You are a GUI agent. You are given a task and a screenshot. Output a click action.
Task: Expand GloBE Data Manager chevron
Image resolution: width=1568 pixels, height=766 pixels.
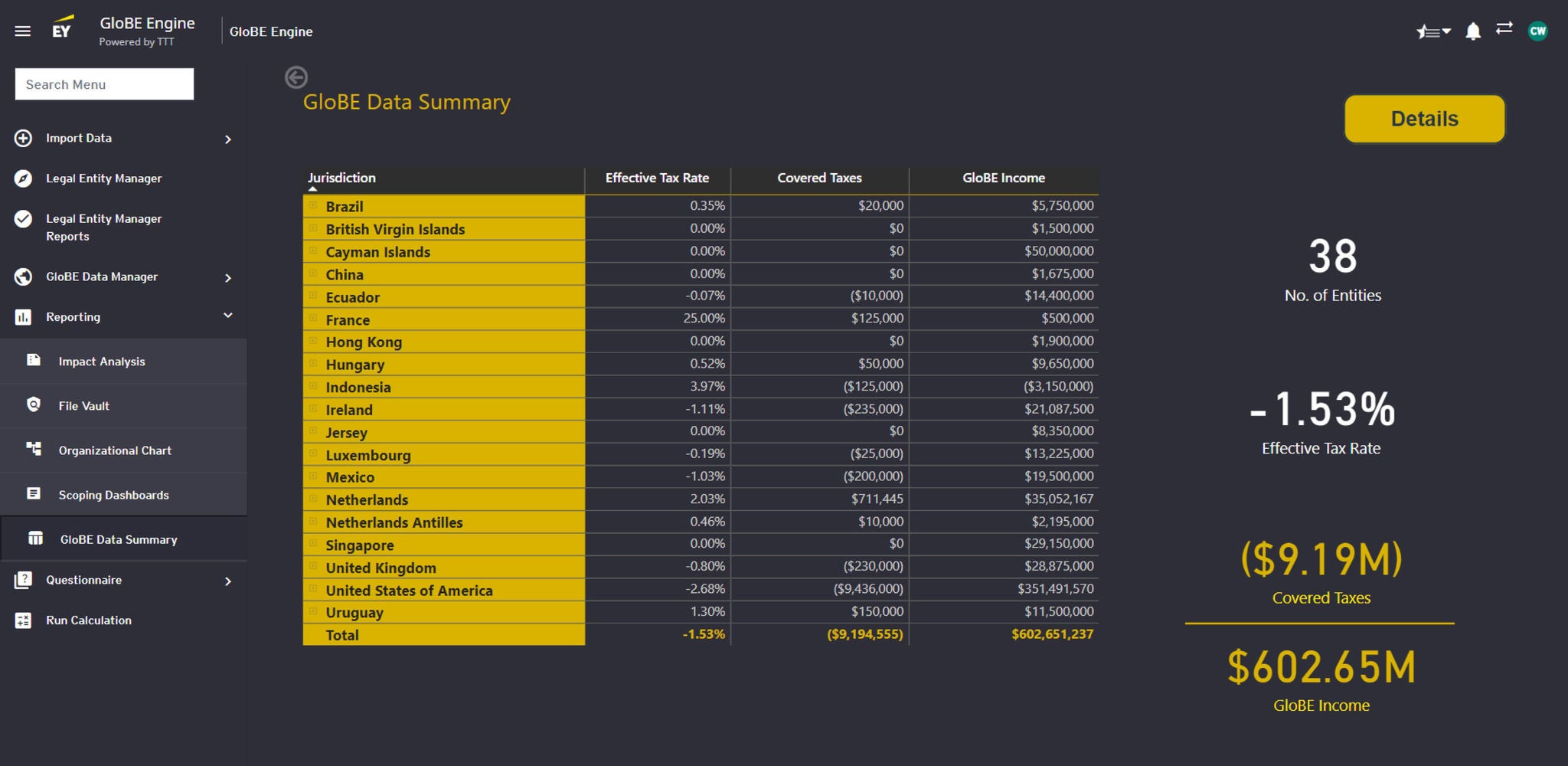[227, 277]
